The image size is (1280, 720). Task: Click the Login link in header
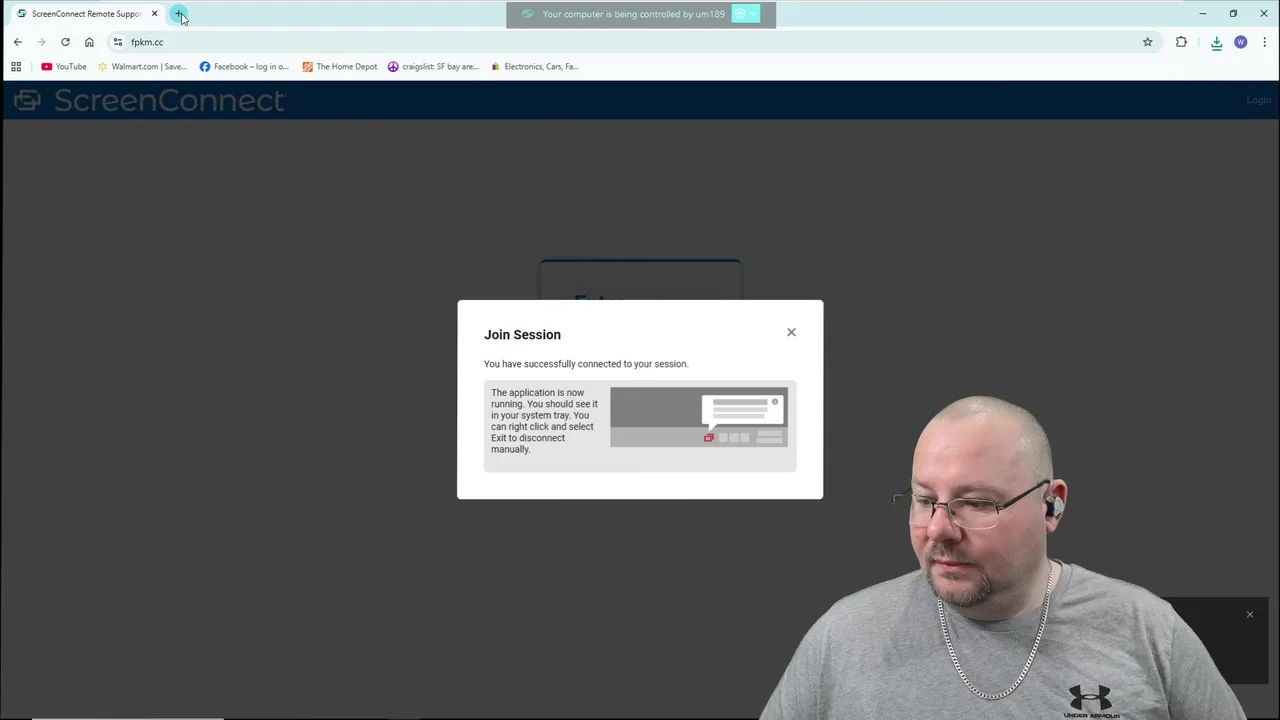click(1258, 100)
